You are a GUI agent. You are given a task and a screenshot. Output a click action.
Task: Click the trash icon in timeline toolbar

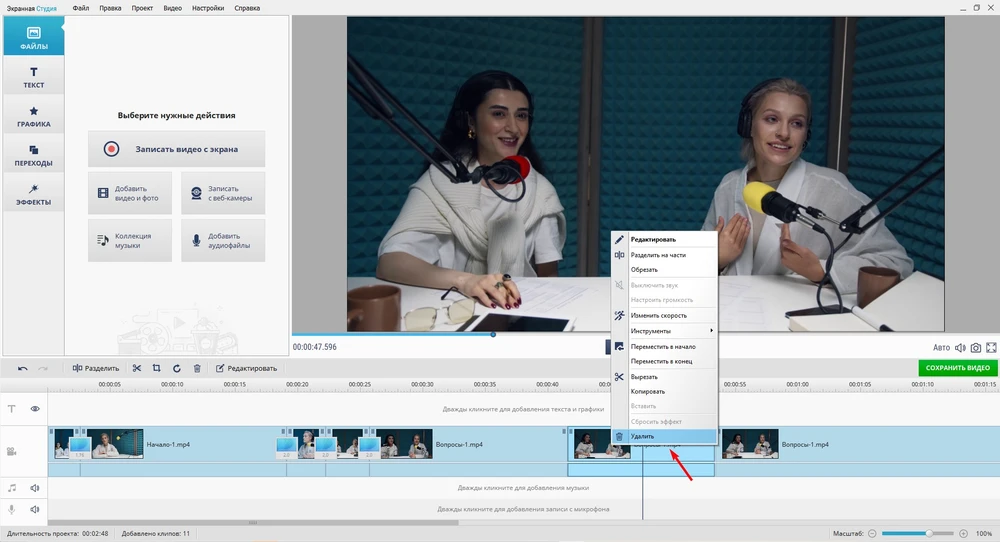pyautogui.click(x=197, y=368)
